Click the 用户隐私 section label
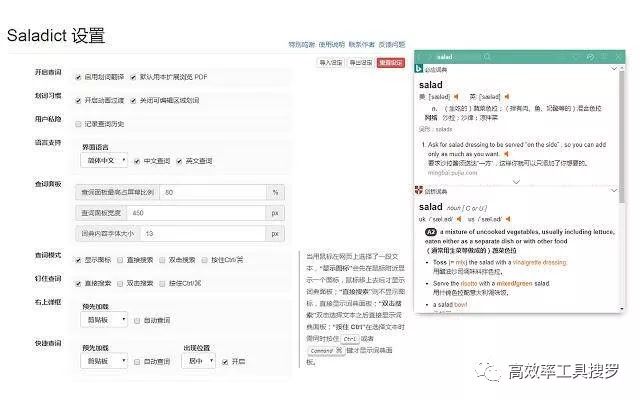This screenshot has width=640, height=400. tap(48, 119)
